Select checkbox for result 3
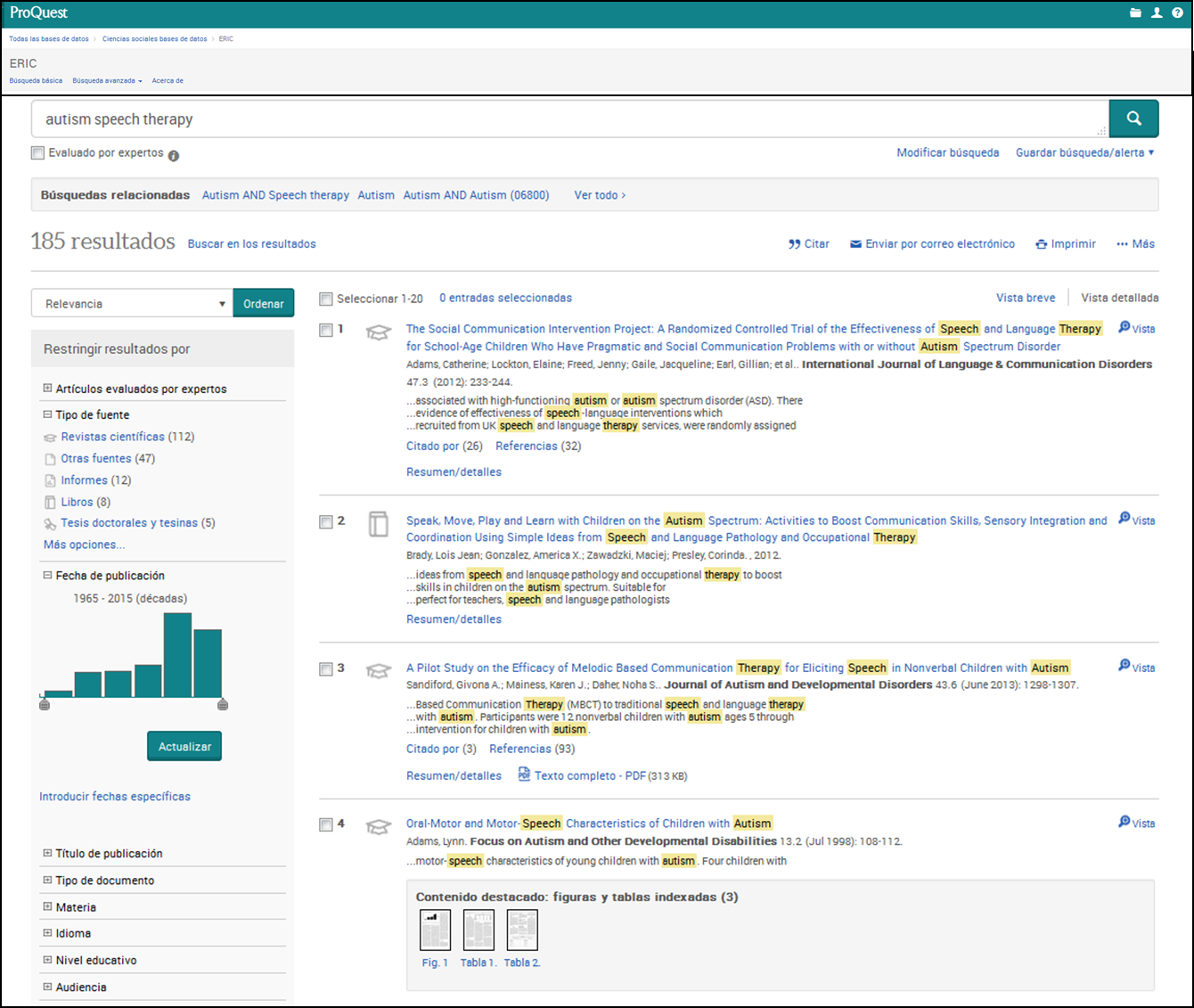Viewport: 1194px width, 1008px height. (x=326, y=669)
